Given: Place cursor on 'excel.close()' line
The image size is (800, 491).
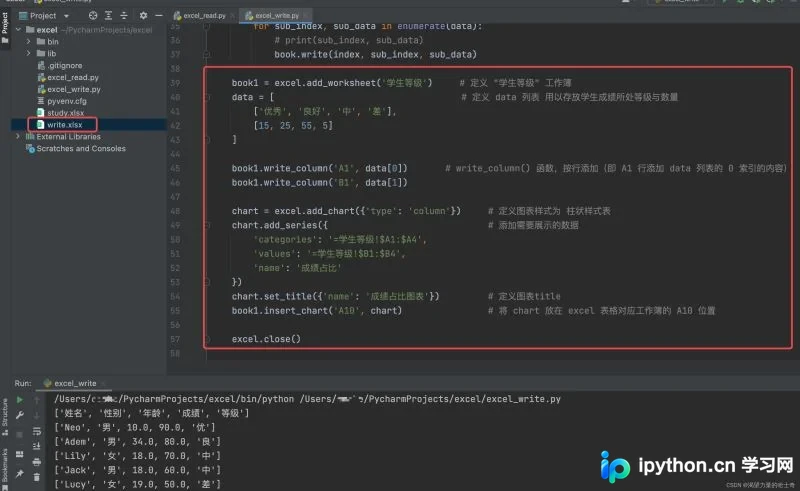Looking at the screenshot, I should click(266, 339).
